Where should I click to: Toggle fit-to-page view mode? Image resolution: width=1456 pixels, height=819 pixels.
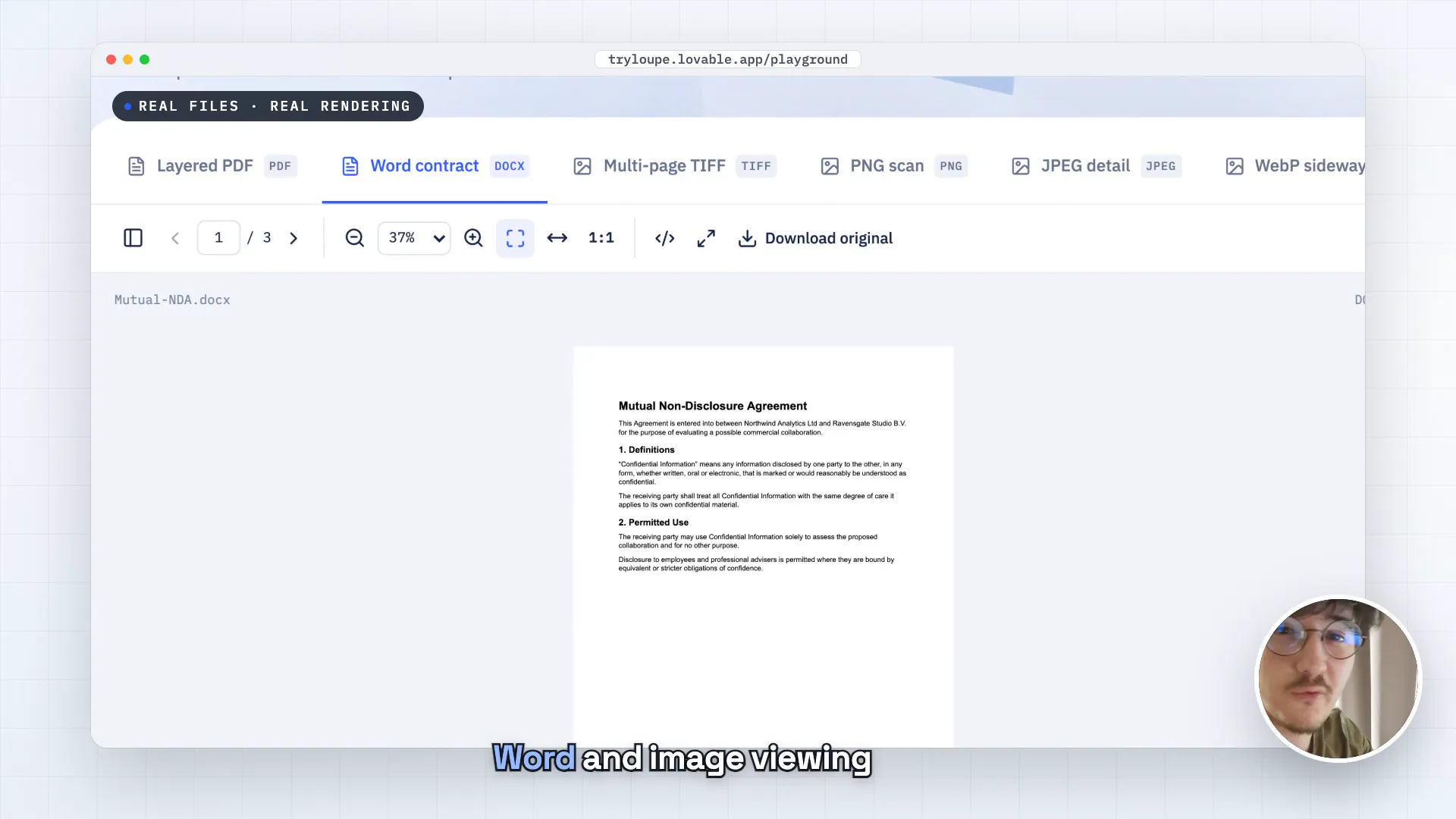tap(515, 238)
